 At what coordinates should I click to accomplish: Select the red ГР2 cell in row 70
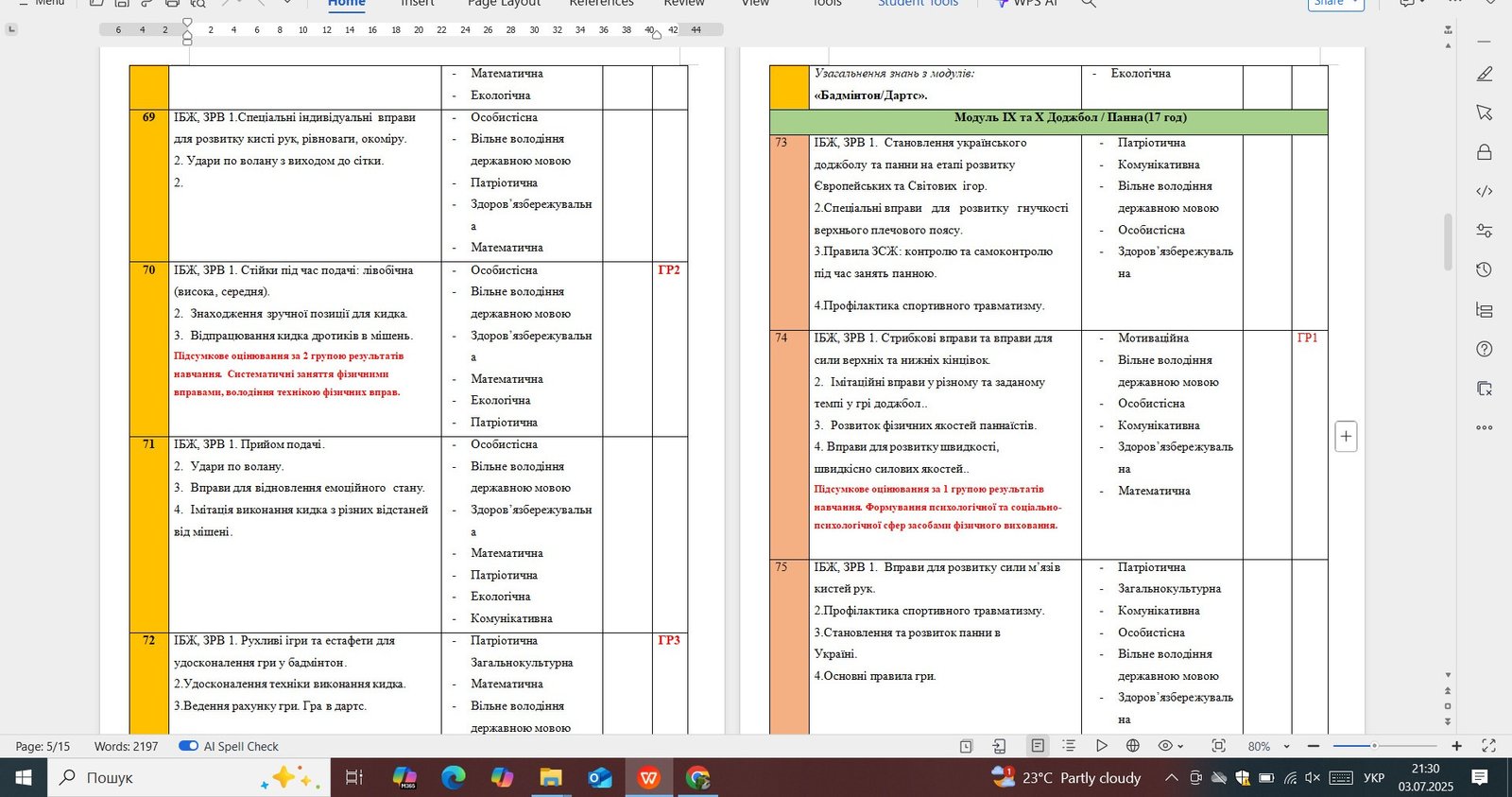[x=669, y=270]
